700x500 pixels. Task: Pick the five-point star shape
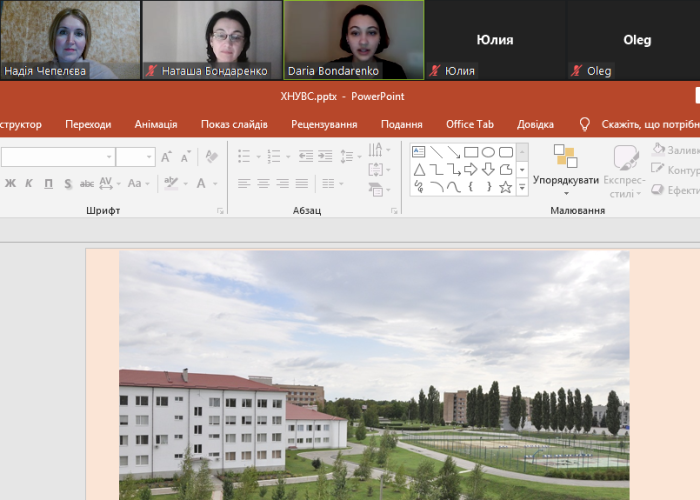pos(506,187)
